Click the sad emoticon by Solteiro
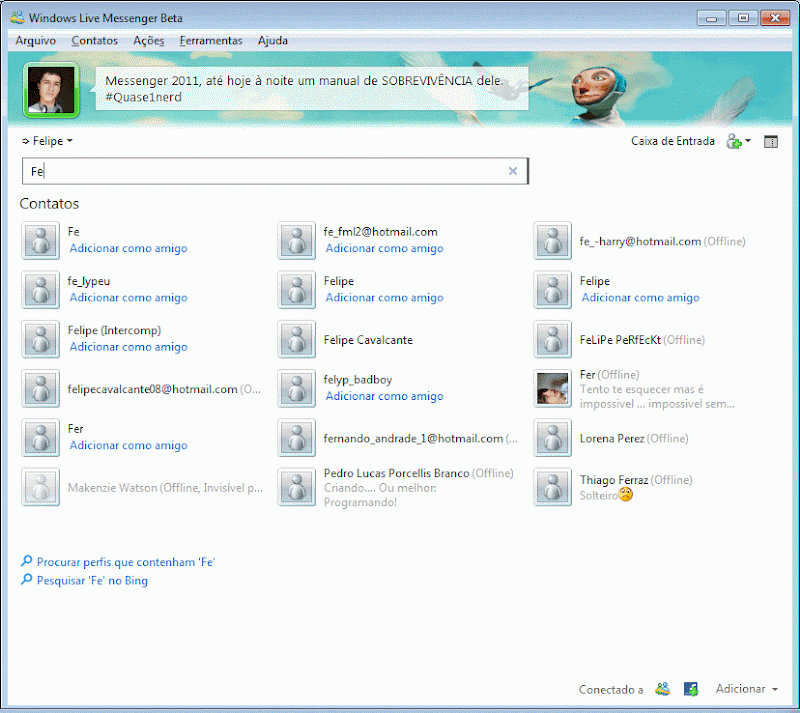 point(626,495)
